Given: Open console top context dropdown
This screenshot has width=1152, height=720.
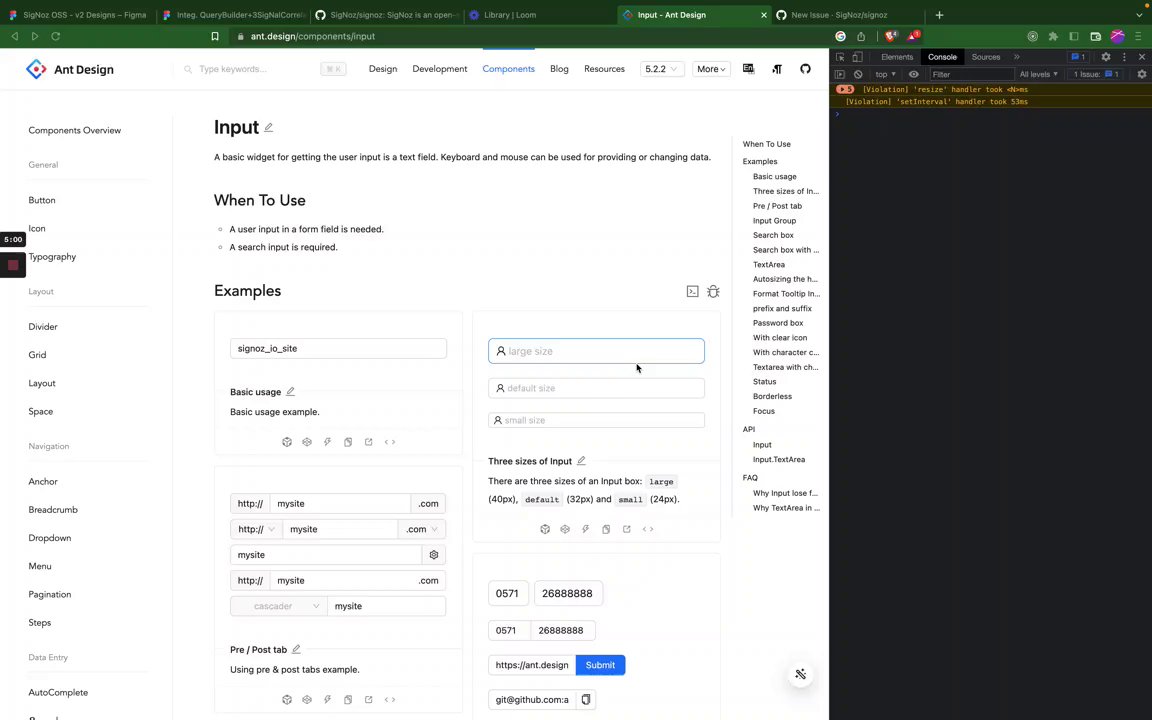Looking at the screenshot, I should tap(885, 74).
